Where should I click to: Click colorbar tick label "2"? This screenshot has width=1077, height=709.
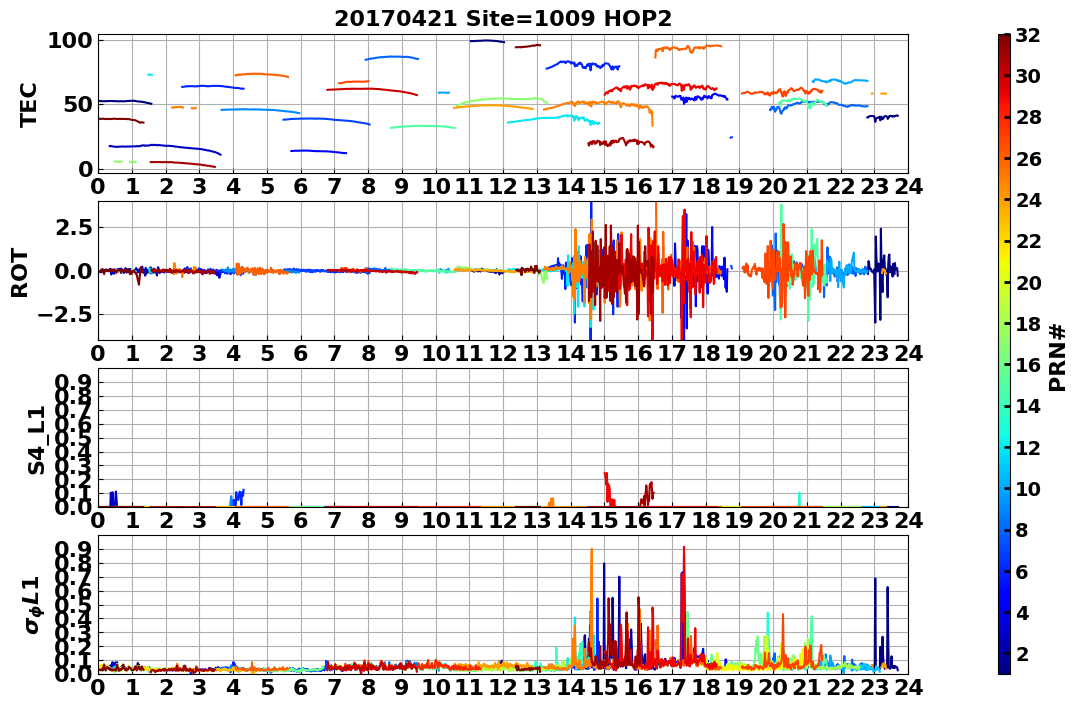[1023, 653]
